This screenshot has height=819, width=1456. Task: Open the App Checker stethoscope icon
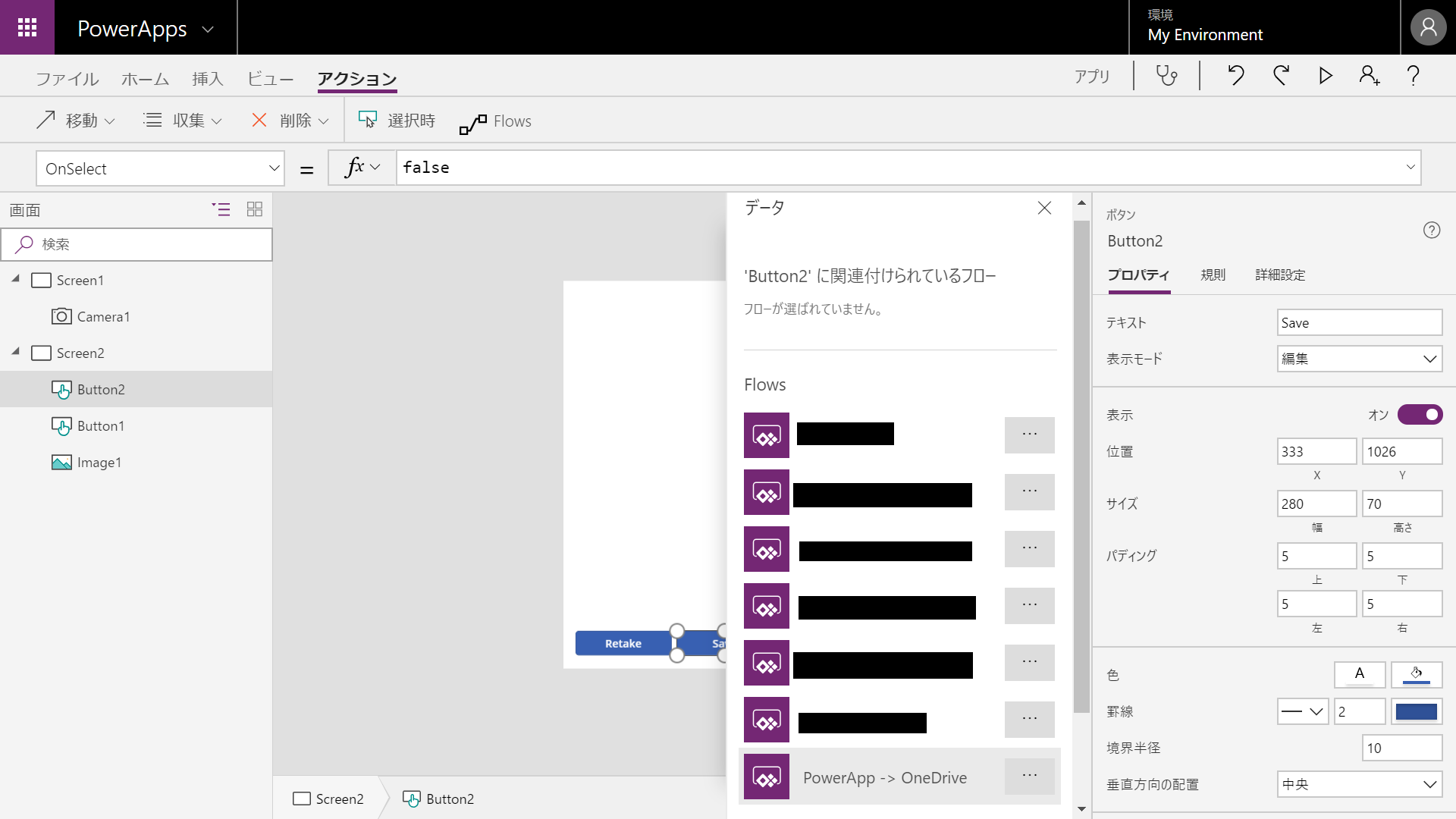tap(1166, 76)
